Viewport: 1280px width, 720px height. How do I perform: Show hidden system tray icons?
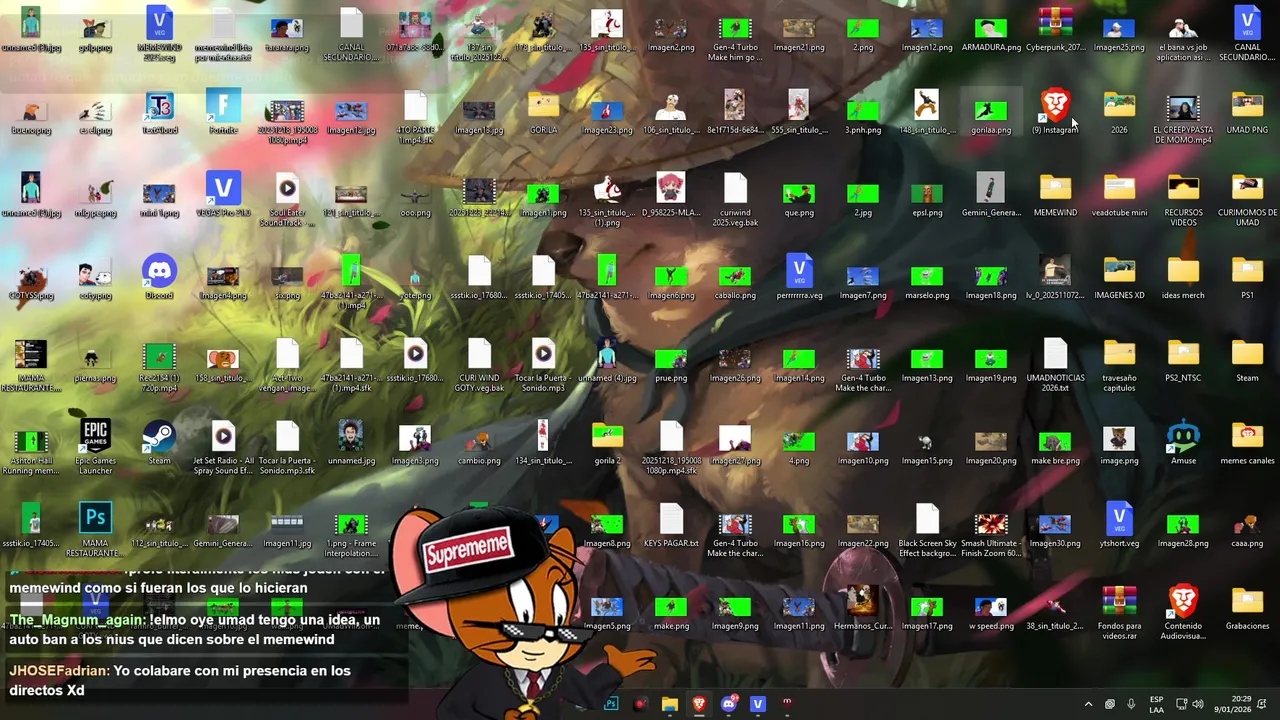pyautogui.click(x=1088, y=704)
